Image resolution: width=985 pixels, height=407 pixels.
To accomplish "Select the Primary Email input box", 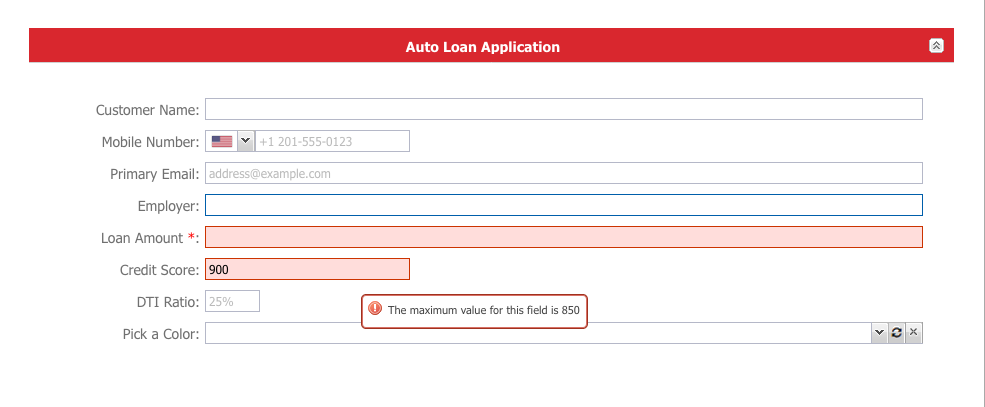I will pyautogui.click(x=563, y=173).
